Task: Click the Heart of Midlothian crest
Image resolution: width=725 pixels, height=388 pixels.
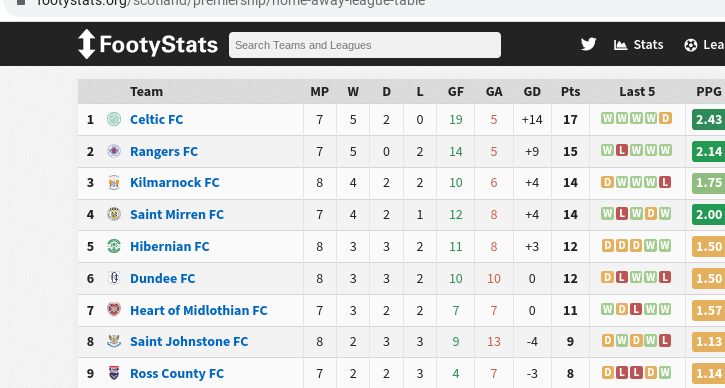Action: pos(114,309)
